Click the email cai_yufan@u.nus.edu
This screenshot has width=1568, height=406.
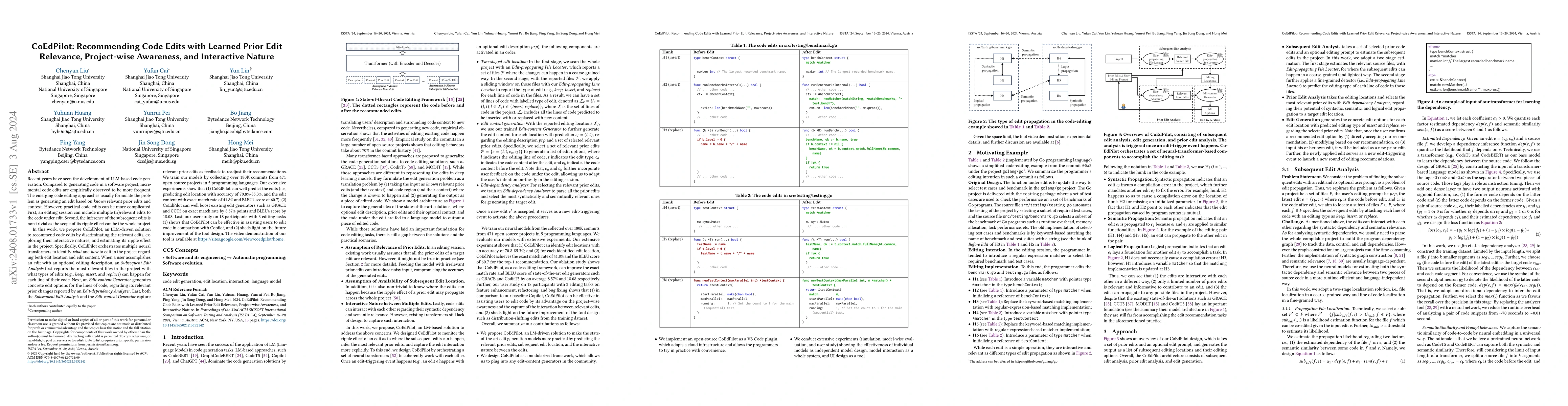click(x=156, y=101)
